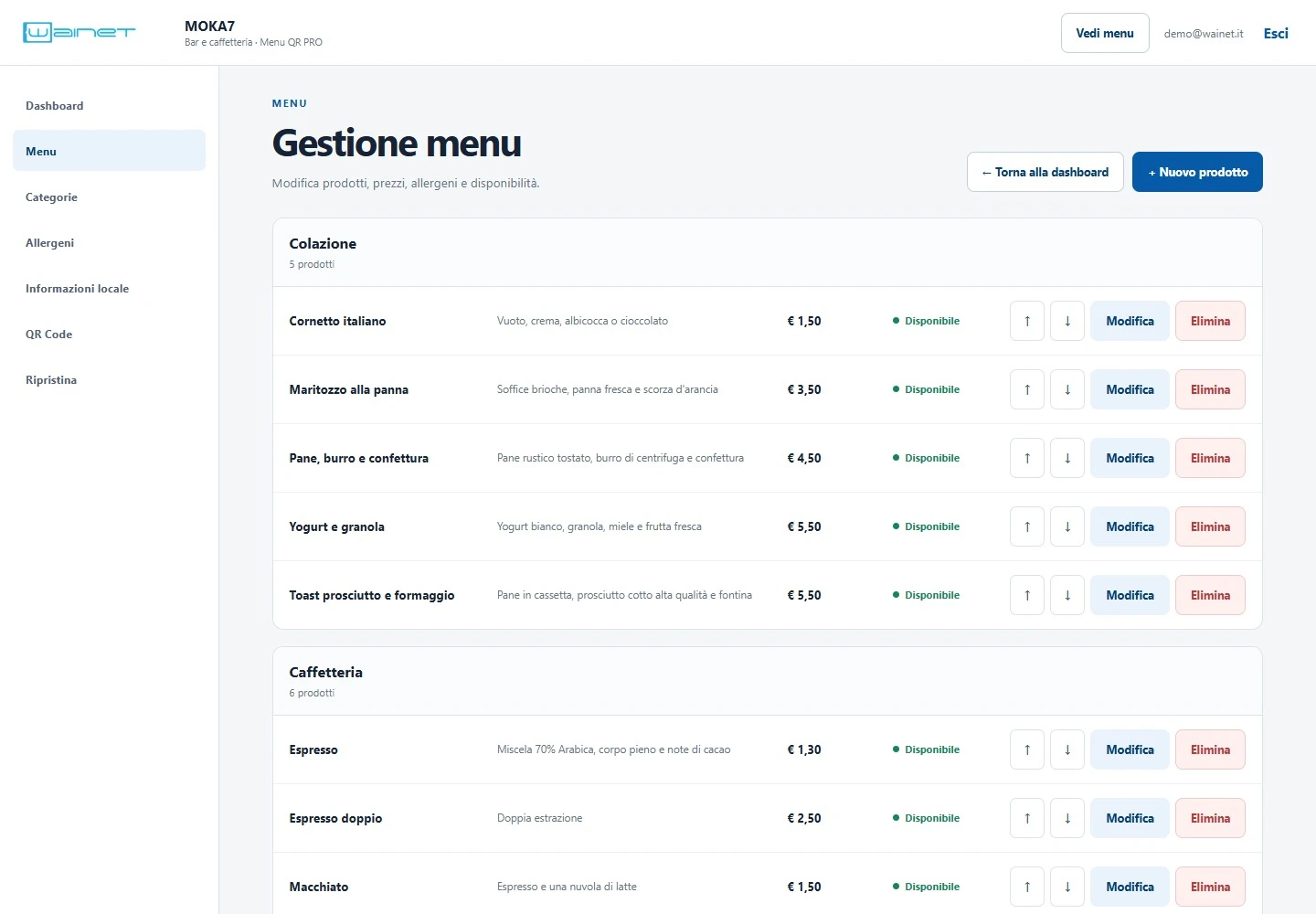Viewport: 1316px width, 914px height.
Task: Select Ripristina in the sidebar
Action: 109,380
